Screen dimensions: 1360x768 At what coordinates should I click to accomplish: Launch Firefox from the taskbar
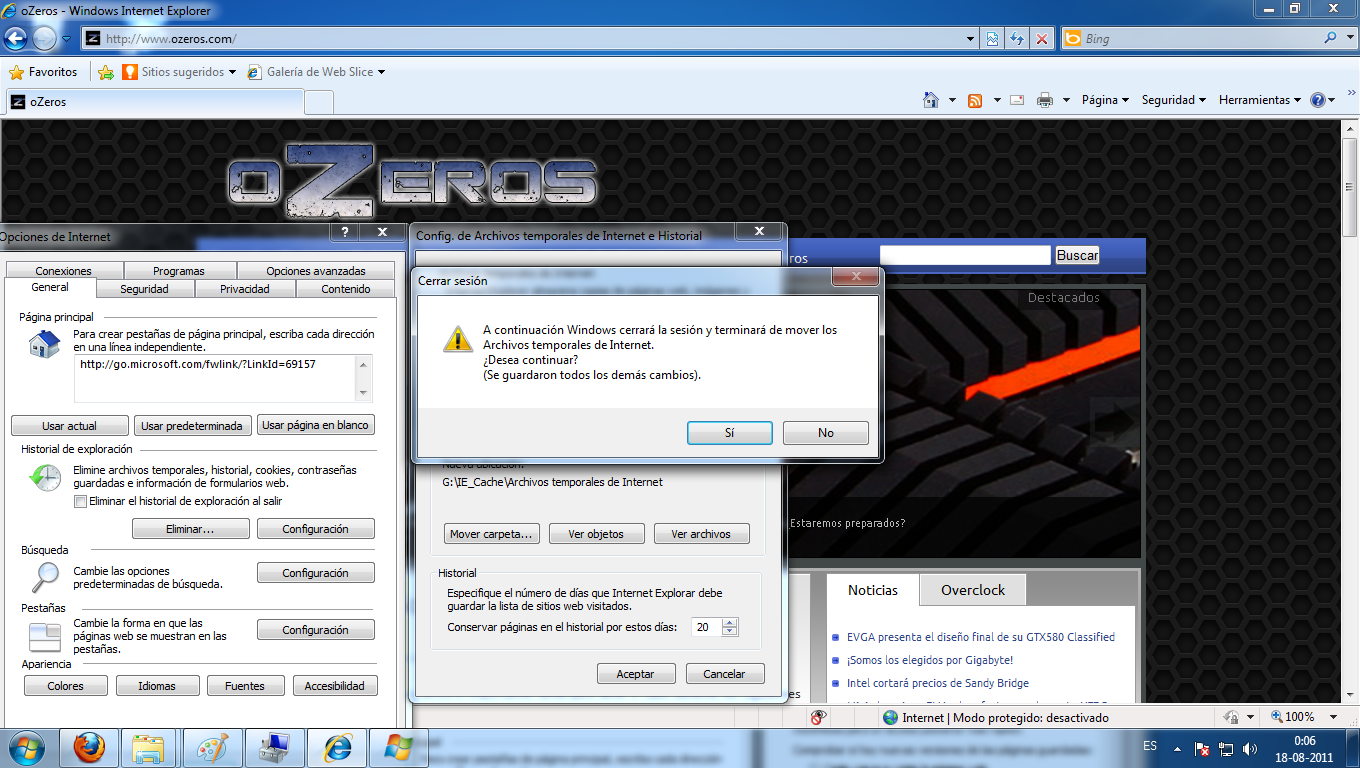89,748
